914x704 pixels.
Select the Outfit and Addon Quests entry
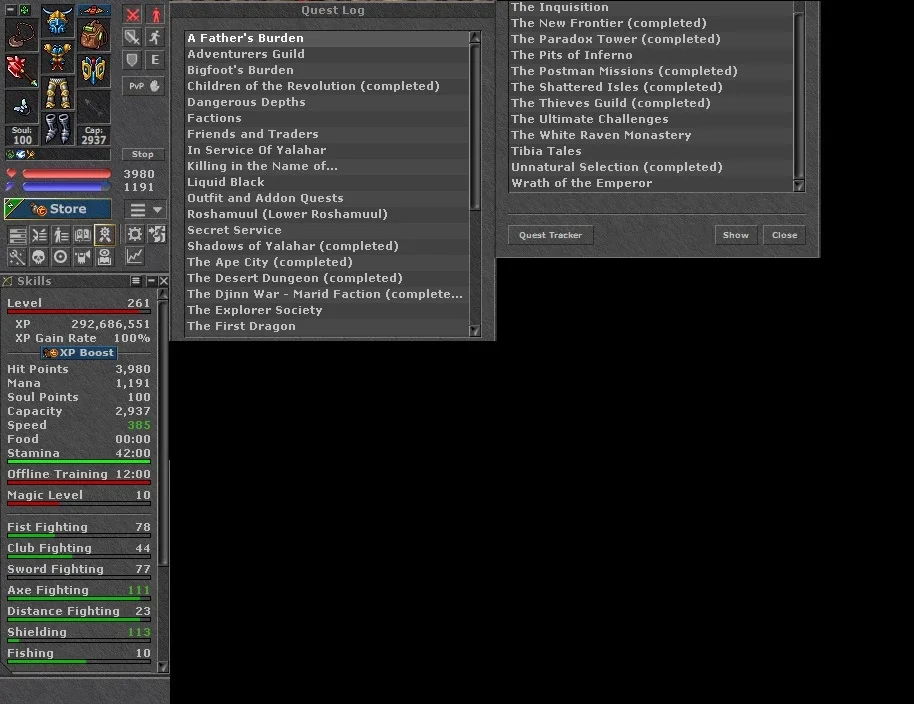327,198
